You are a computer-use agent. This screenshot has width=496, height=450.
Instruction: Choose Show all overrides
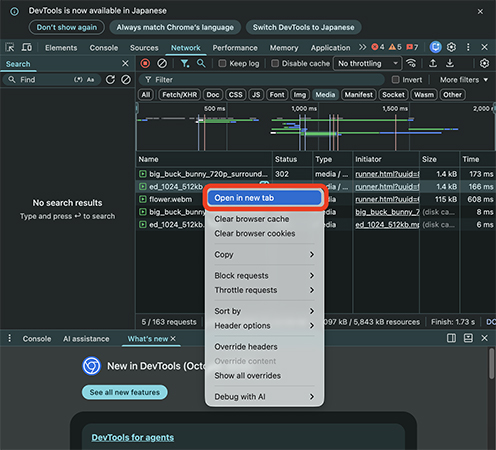264,376
